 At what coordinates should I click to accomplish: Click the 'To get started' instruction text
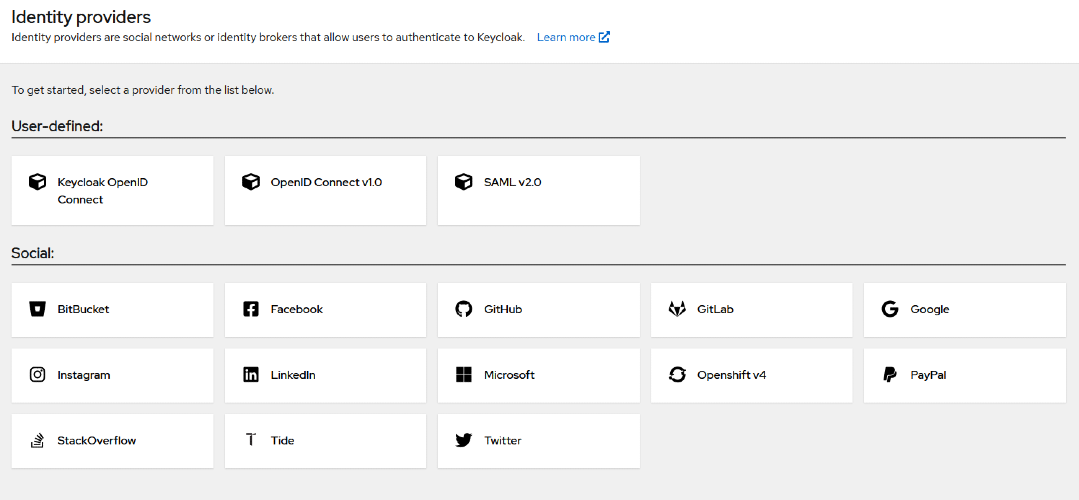143,90
